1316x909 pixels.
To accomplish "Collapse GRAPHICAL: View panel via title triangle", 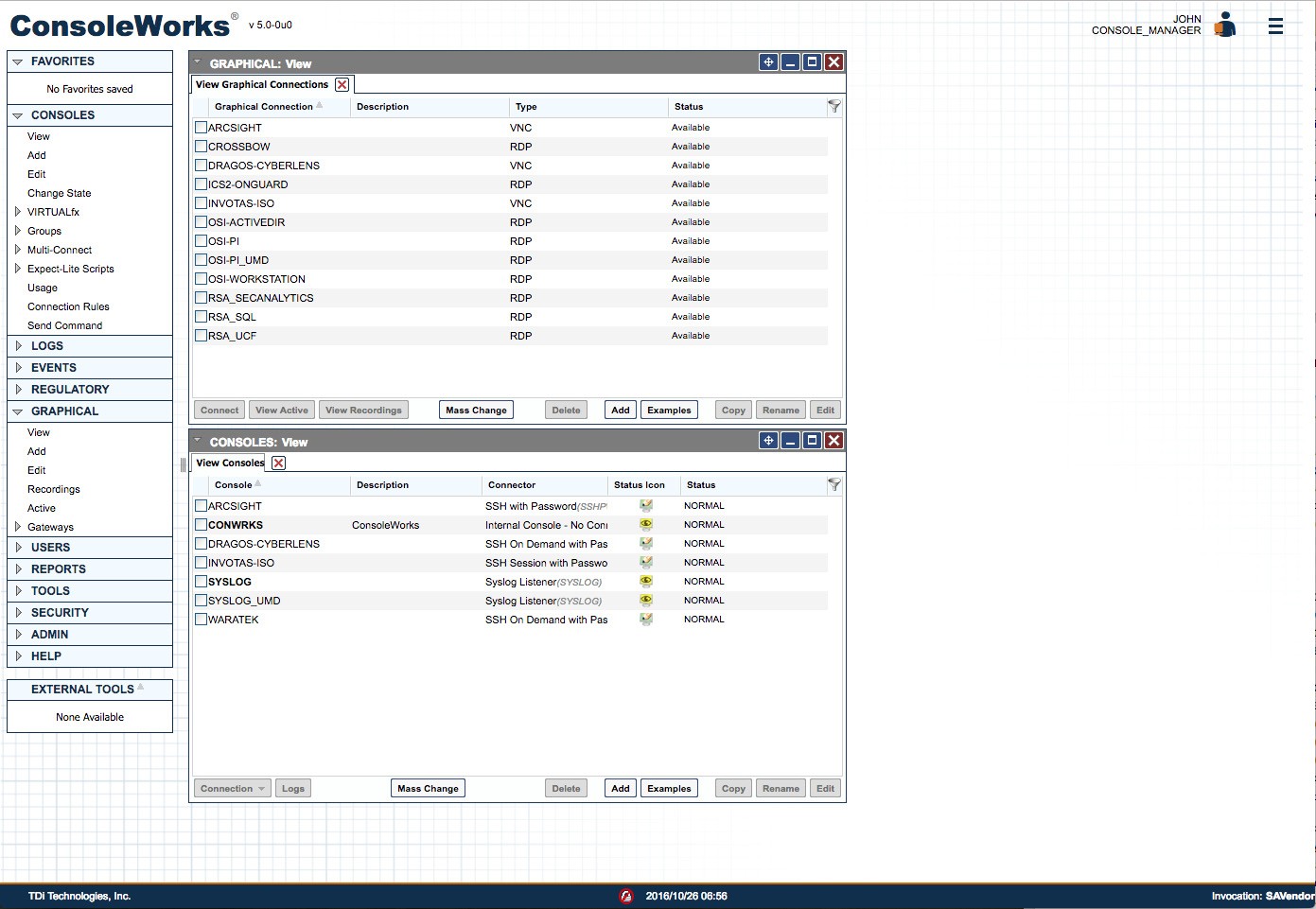I will (198, 62).
